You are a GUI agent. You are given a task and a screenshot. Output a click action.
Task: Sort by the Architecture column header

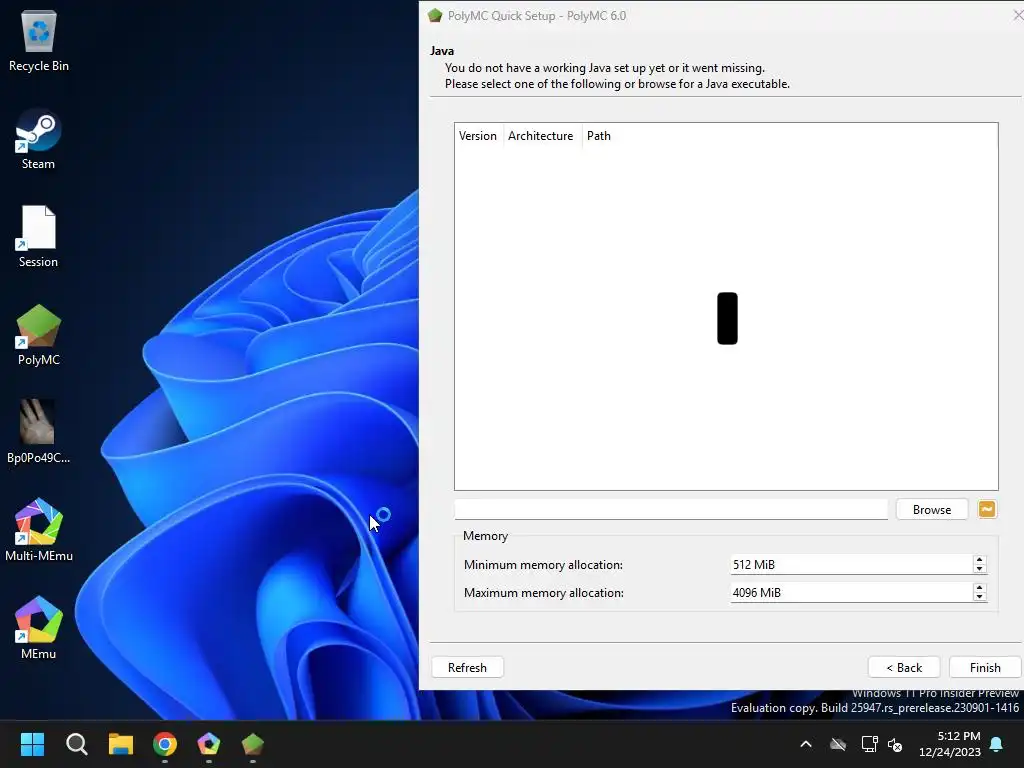coord(541,136)
